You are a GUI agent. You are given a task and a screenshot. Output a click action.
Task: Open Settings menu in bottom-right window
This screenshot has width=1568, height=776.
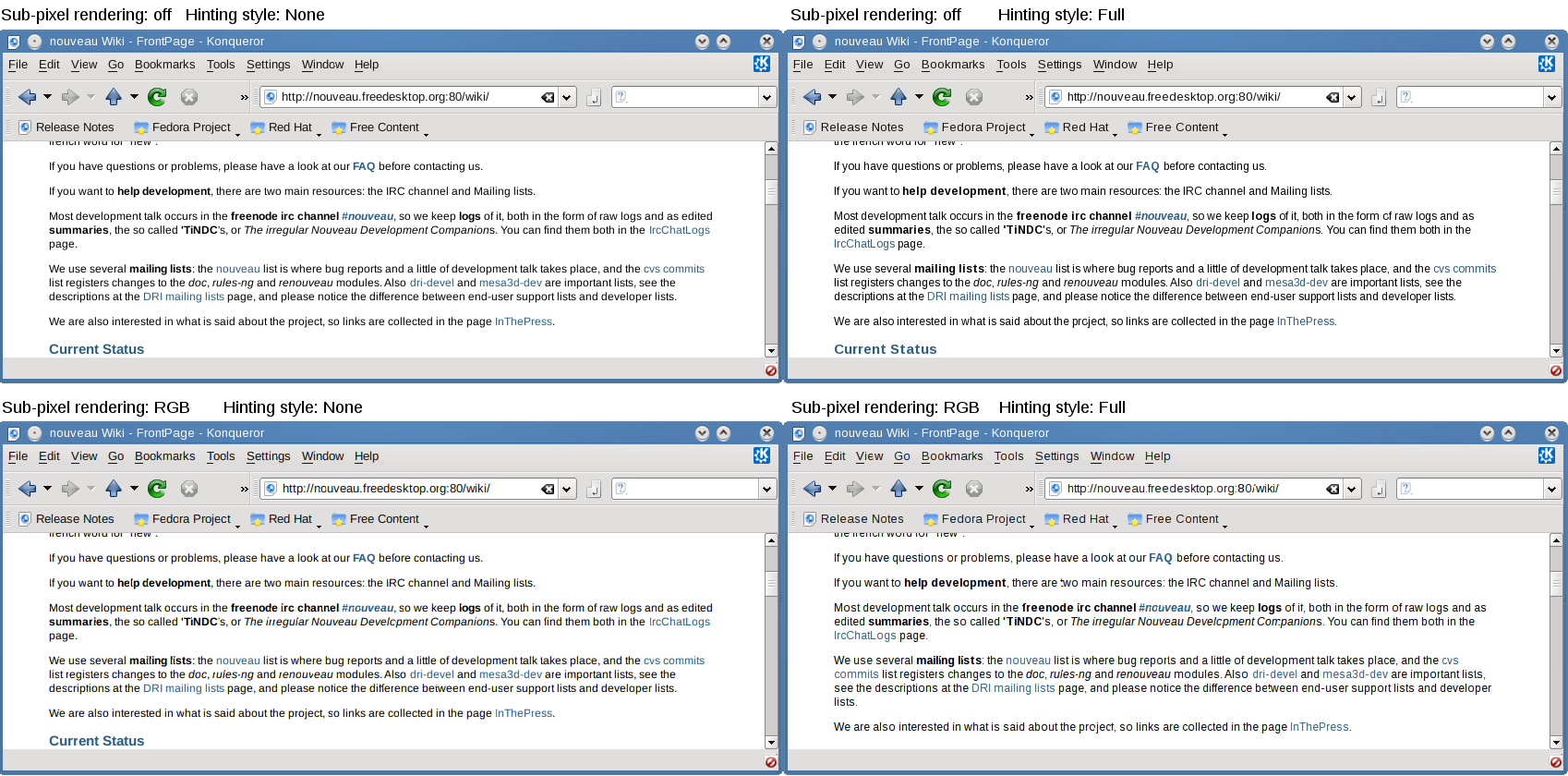pos(1056,456)
